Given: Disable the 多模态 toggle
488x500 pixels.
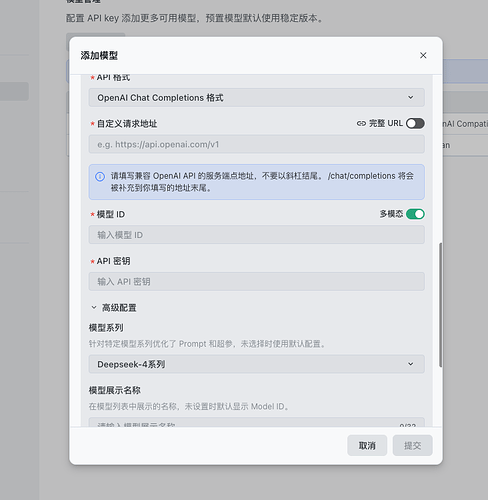Looking at the screenshot, I should pyautogui.click(x=415, y=214).
